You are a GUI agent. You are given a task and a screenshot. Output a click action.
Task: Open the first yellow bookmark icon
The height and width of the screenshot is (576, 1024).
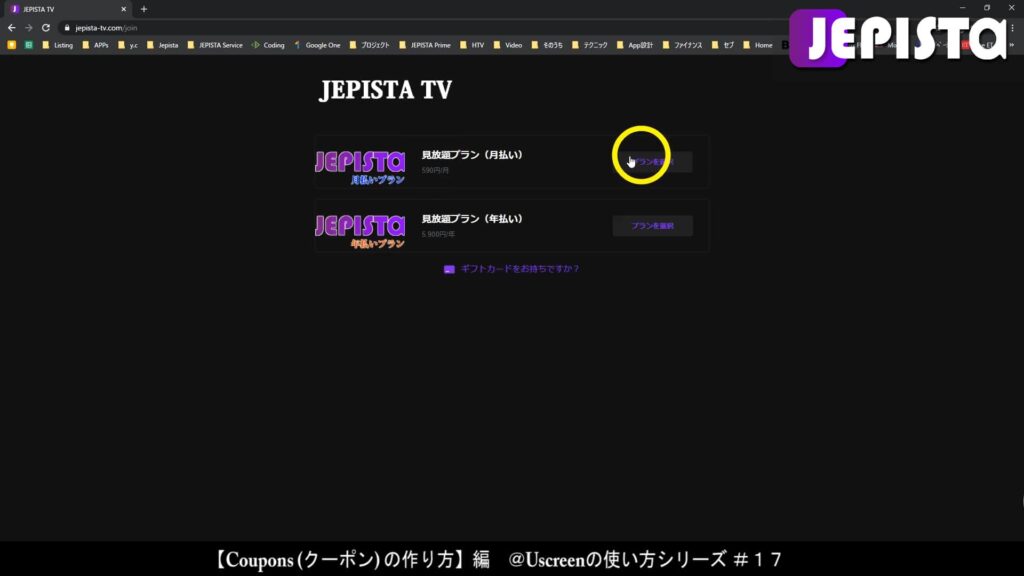pyautogui.click(x=11, y=45)
